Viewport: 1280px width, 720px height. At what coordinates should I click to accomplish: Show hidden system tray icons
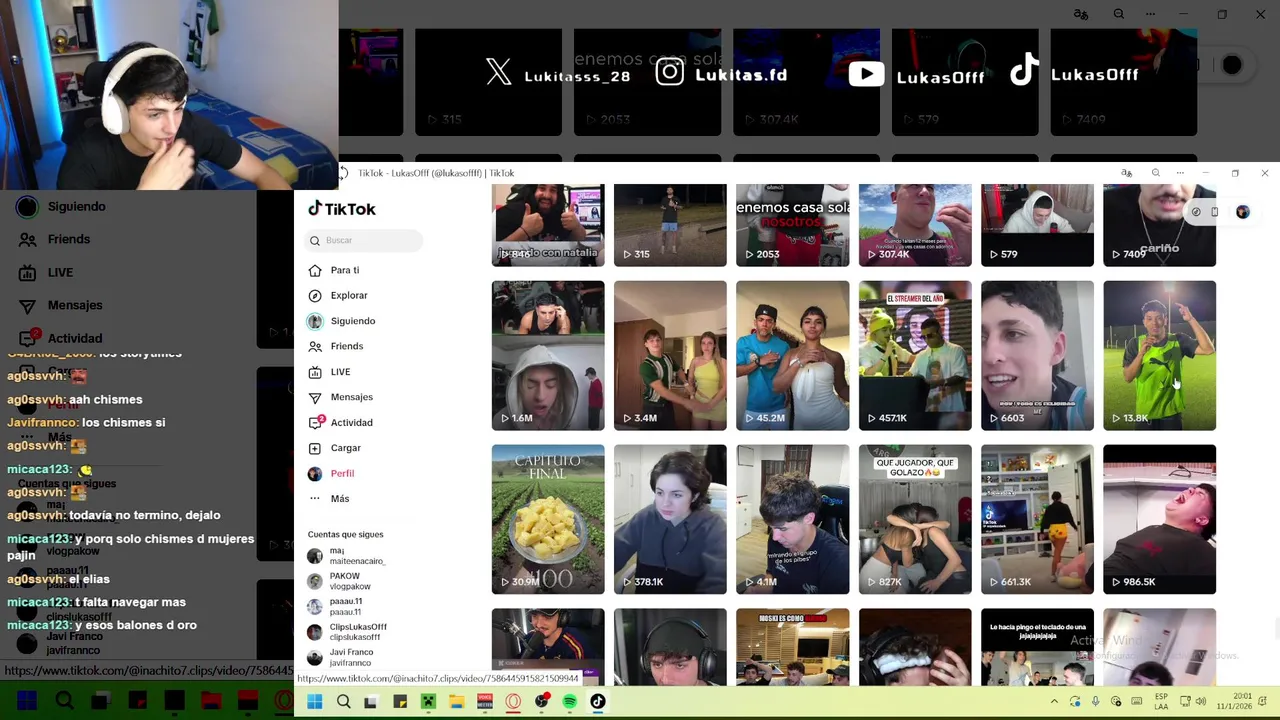tap(1054, 702)
